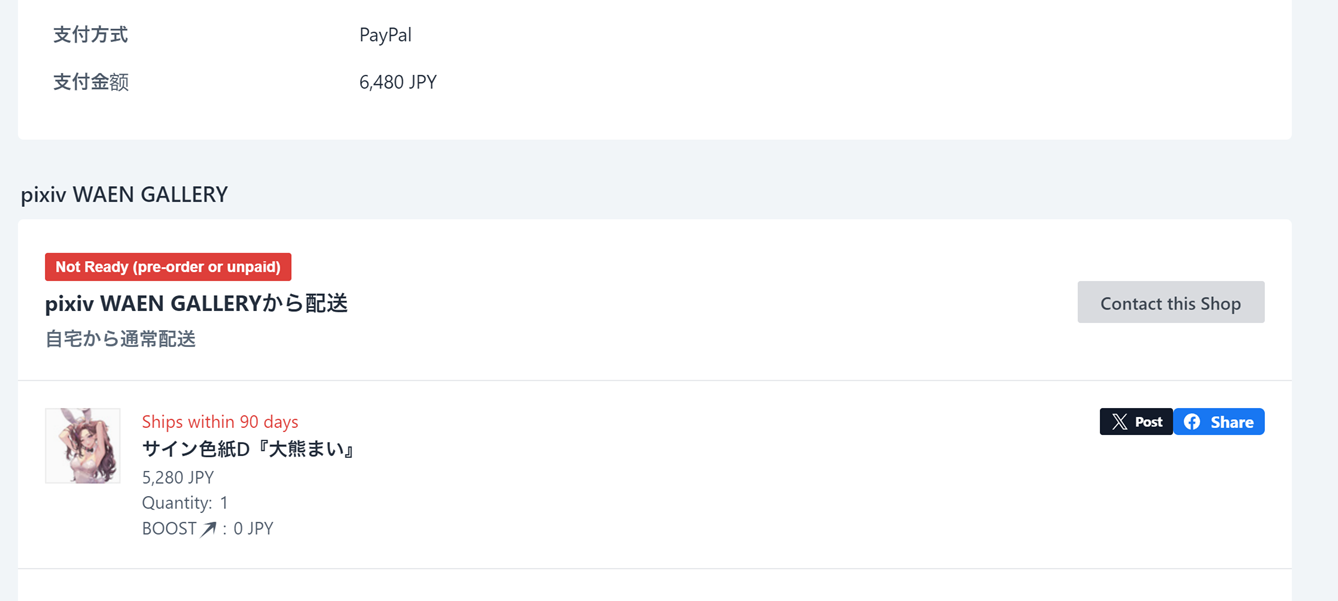Select the PayPal payment method text
Viewport: 1338px width, 601px height.
[385, 35]
